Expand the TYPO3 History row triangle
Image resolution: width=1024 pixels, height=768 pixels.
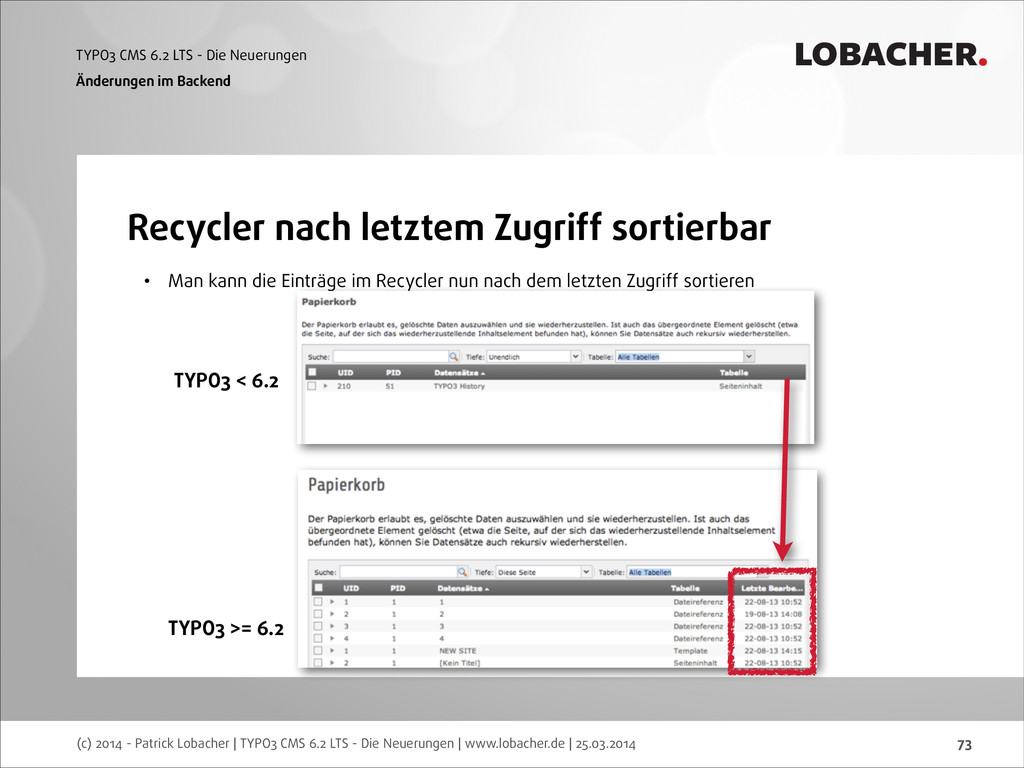click(x=326, y=386)
